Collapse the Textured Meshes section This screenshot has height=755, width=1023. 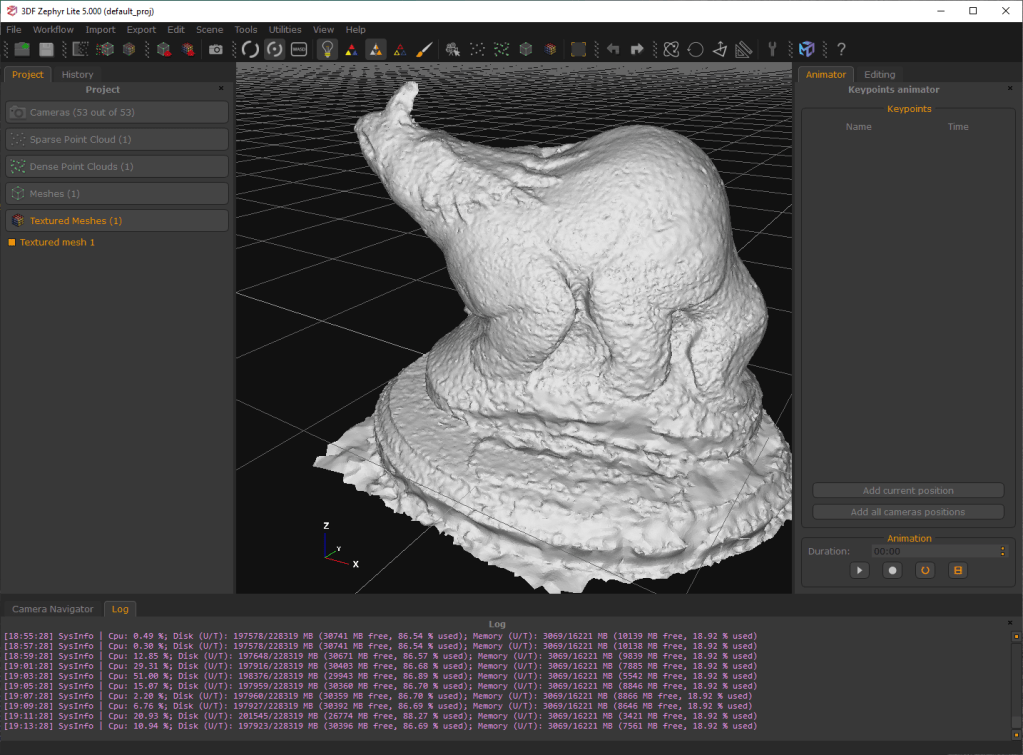click(x=117, y=221)
